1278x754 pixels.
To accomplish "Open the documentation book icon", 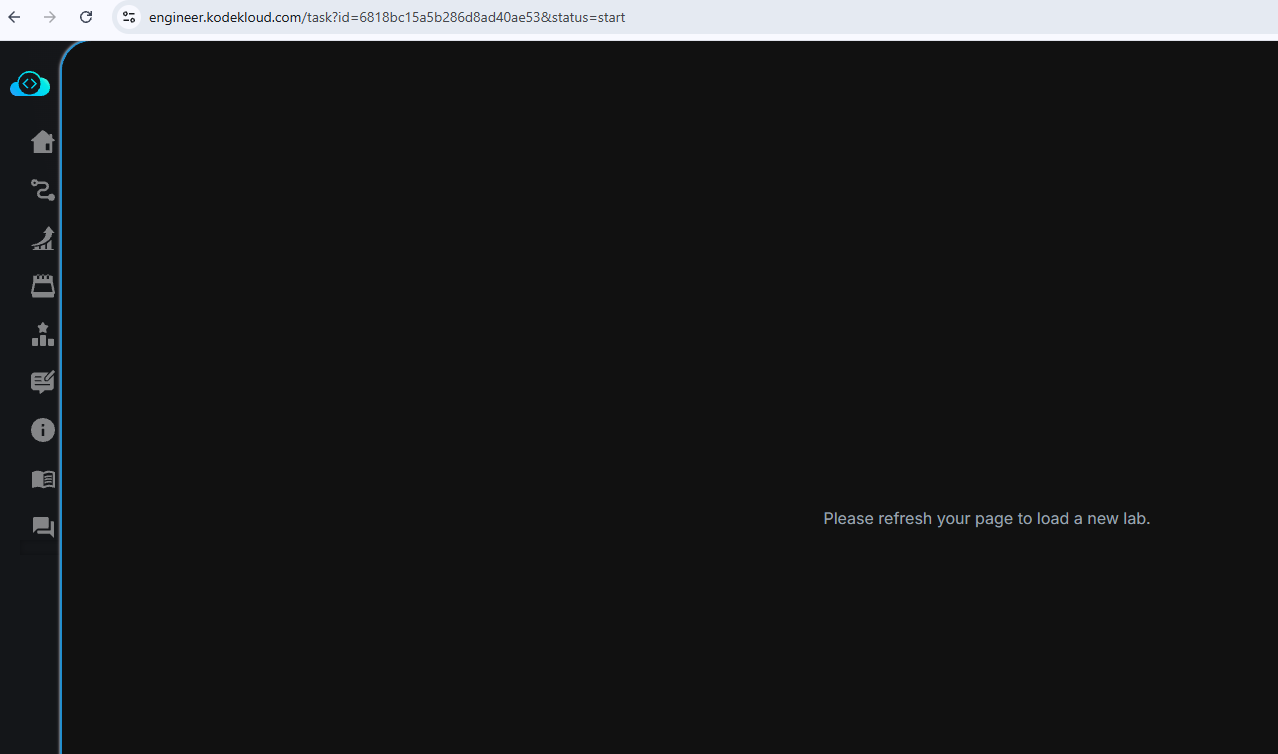I will pos(42,479).
